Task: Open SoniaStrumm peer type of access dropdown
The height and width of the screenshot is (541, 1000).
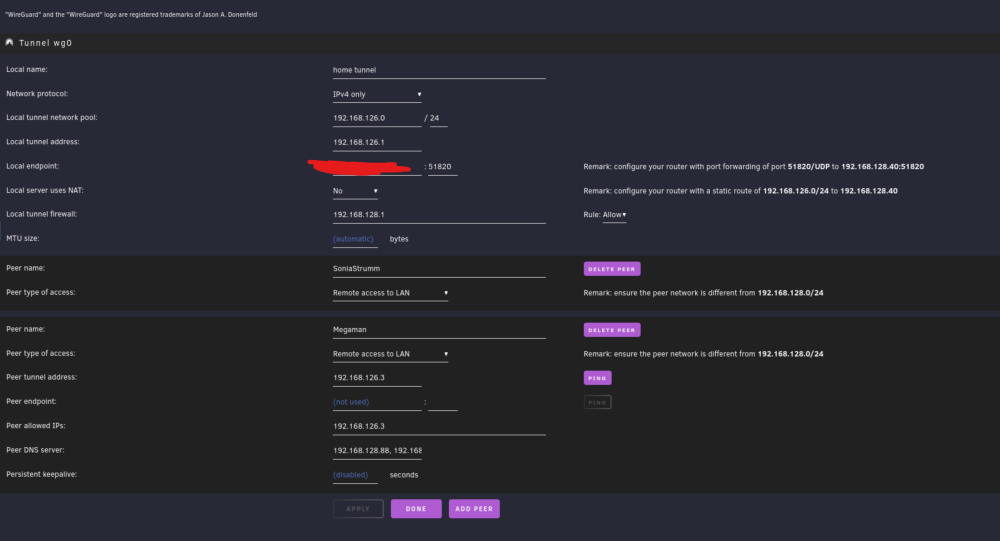Action: point(390,293)
